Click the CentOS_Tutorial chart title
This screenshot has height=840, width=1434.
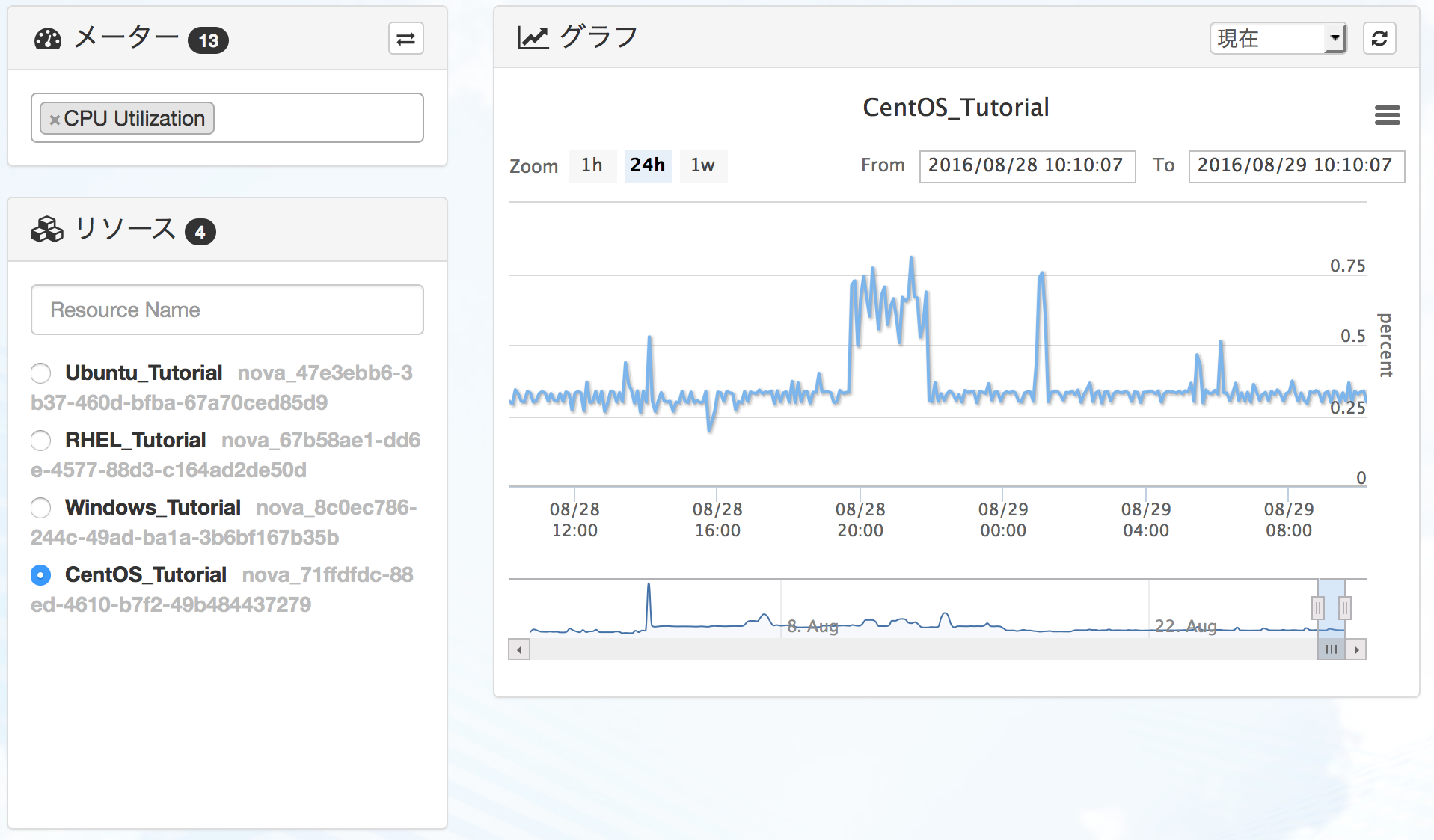(956, 108)
